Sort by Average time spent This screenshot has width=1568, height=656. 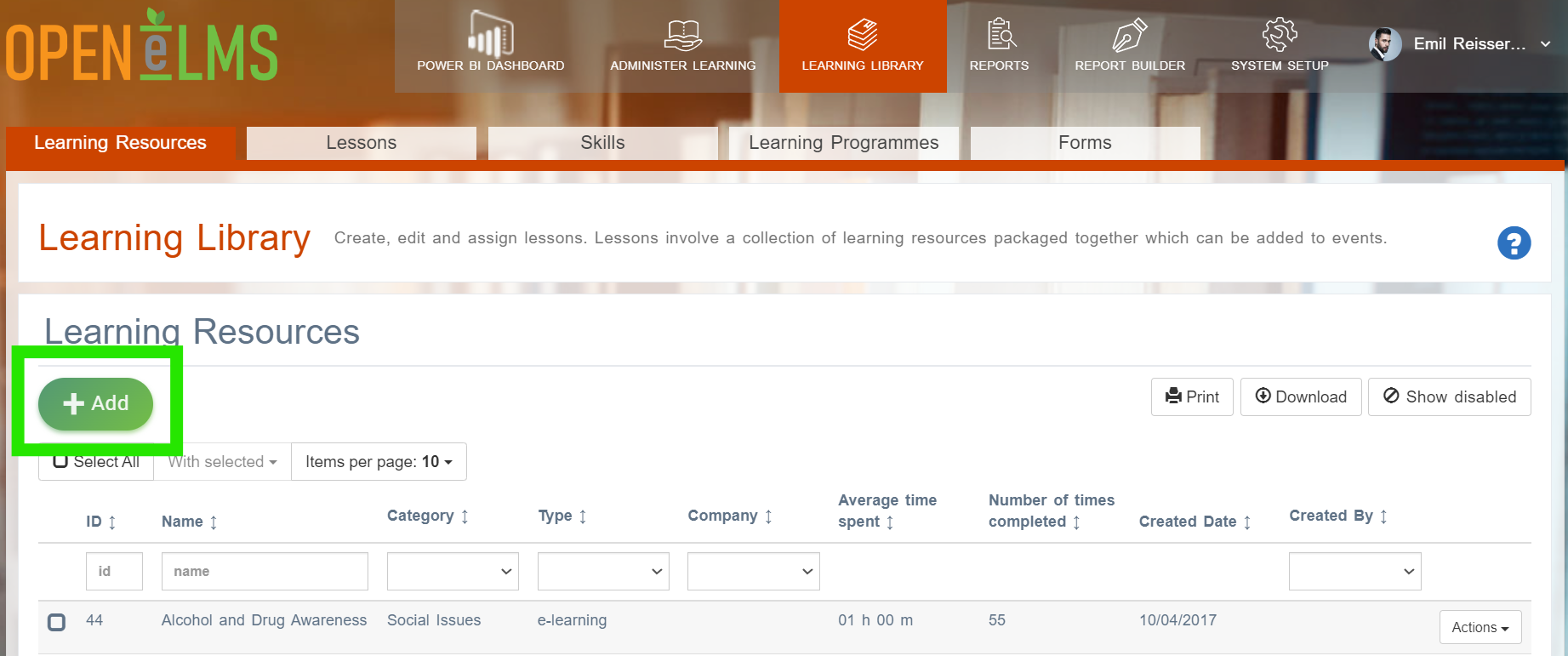click(890, 522)
